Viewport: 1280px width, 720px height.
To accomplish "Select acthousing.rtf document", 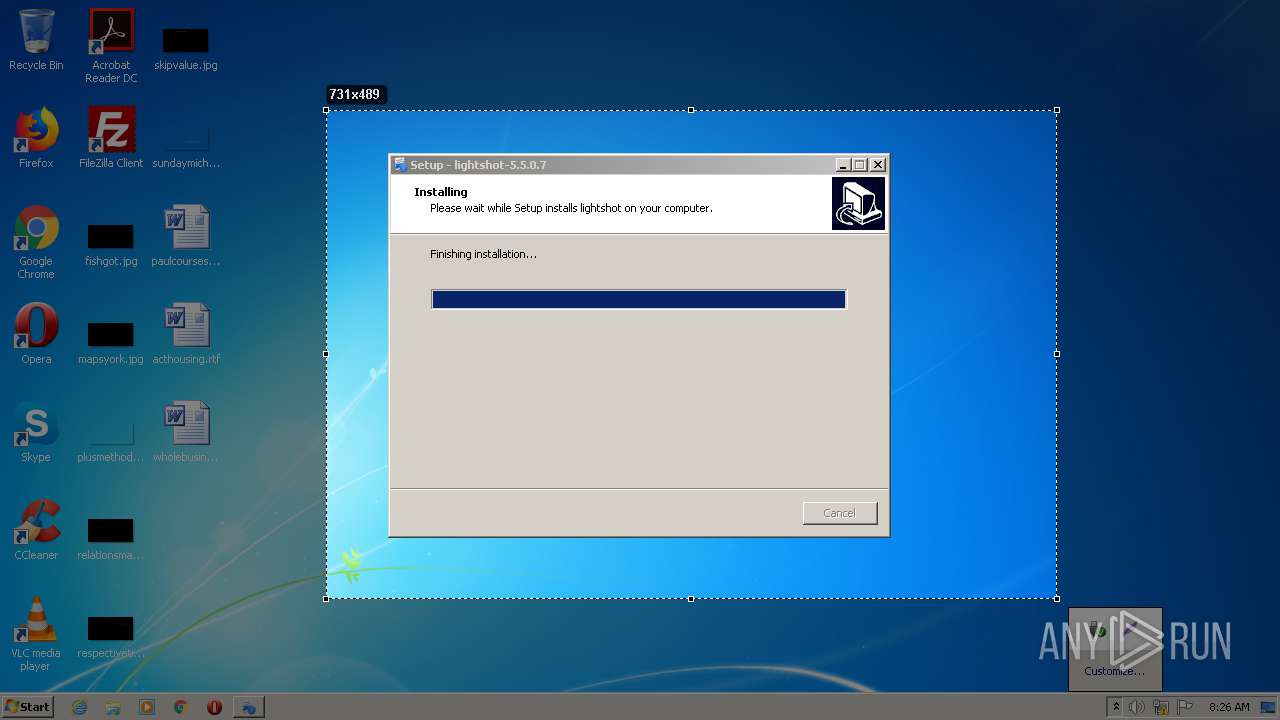I will click(x=186, y=334).
